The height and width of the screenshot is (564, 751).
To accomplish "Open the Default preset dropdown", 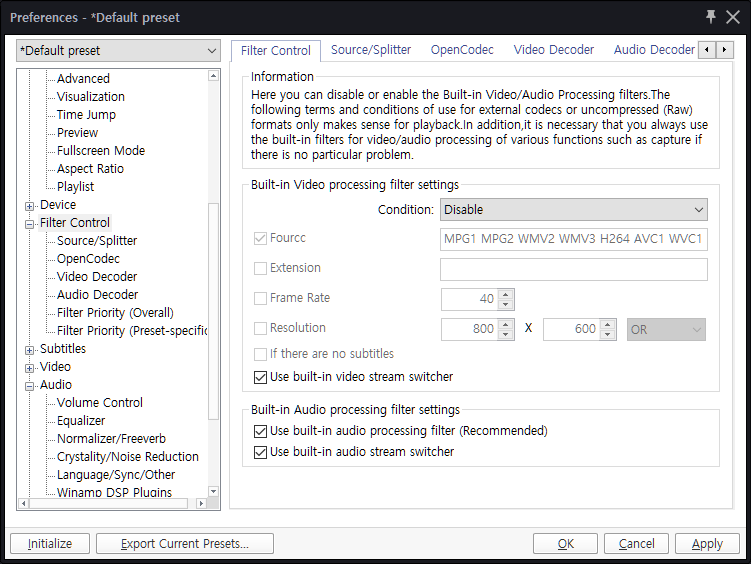I will [x=119, y=51].
